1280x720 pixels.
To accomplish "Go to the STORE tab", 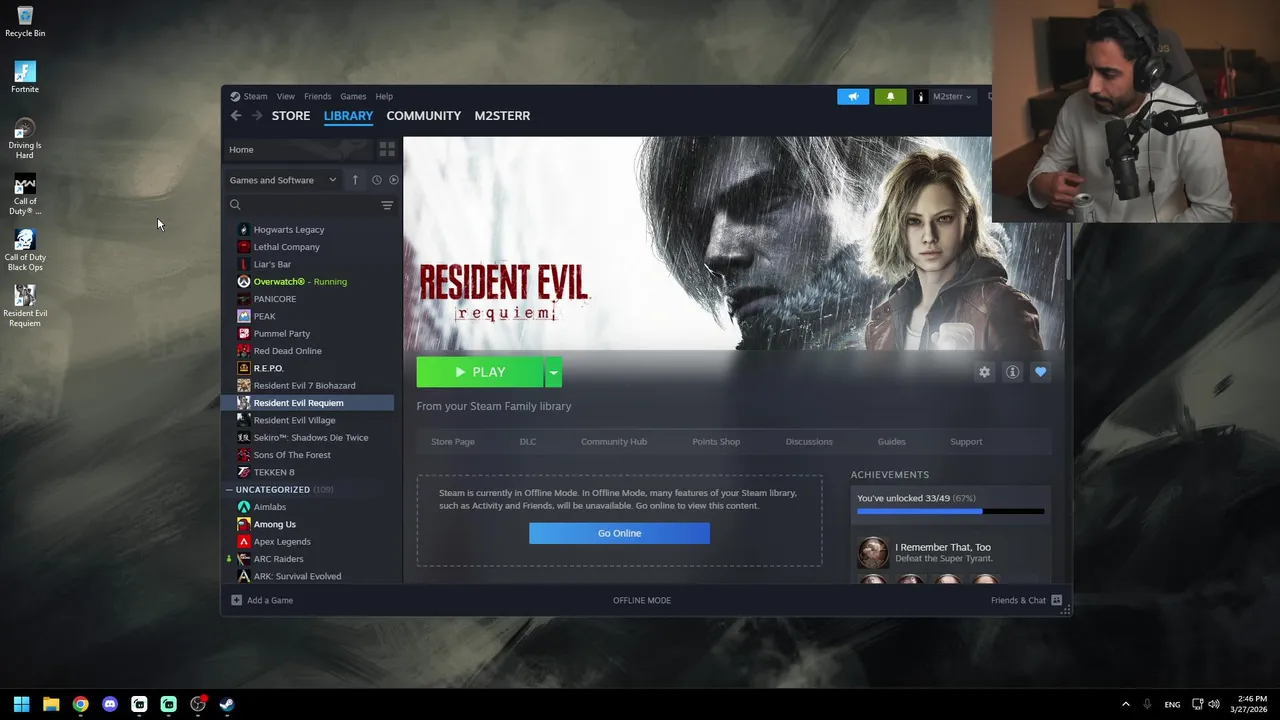I will (x=291, y=116).
